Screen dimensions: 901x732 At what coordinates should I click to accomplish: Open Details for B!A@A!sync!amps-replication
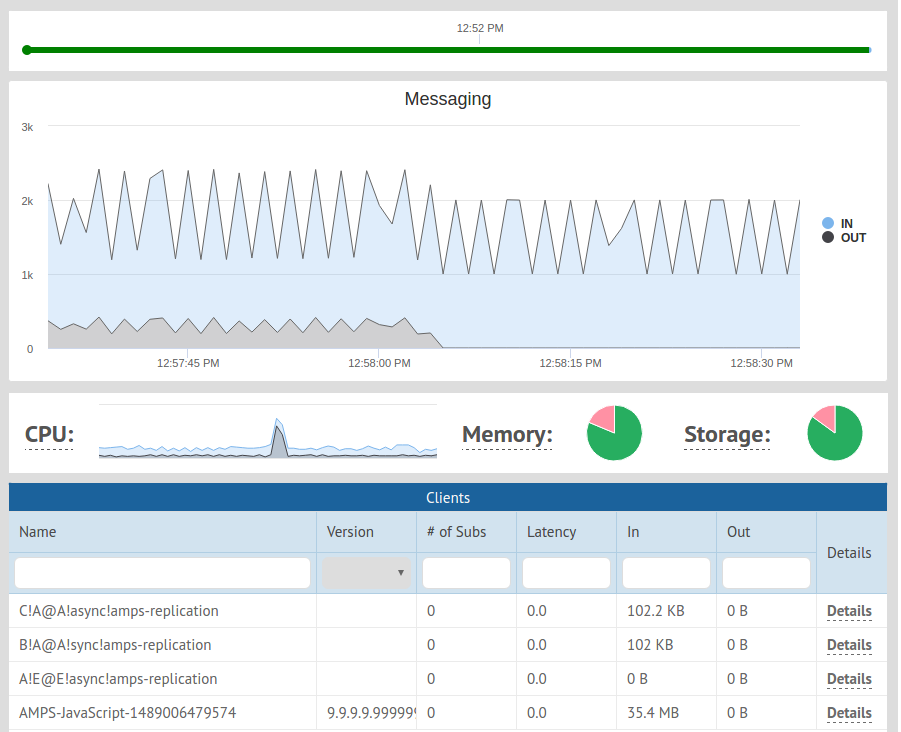pos(849,645)
